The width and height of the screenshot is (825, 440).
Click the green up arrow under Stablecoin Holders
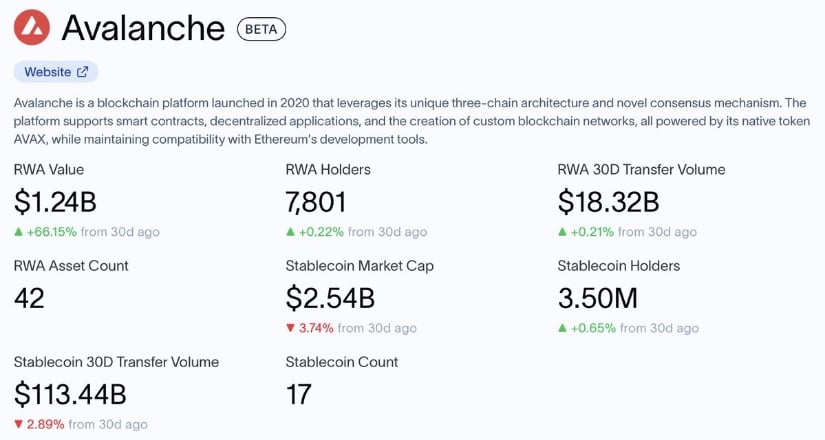pos(563,328)
